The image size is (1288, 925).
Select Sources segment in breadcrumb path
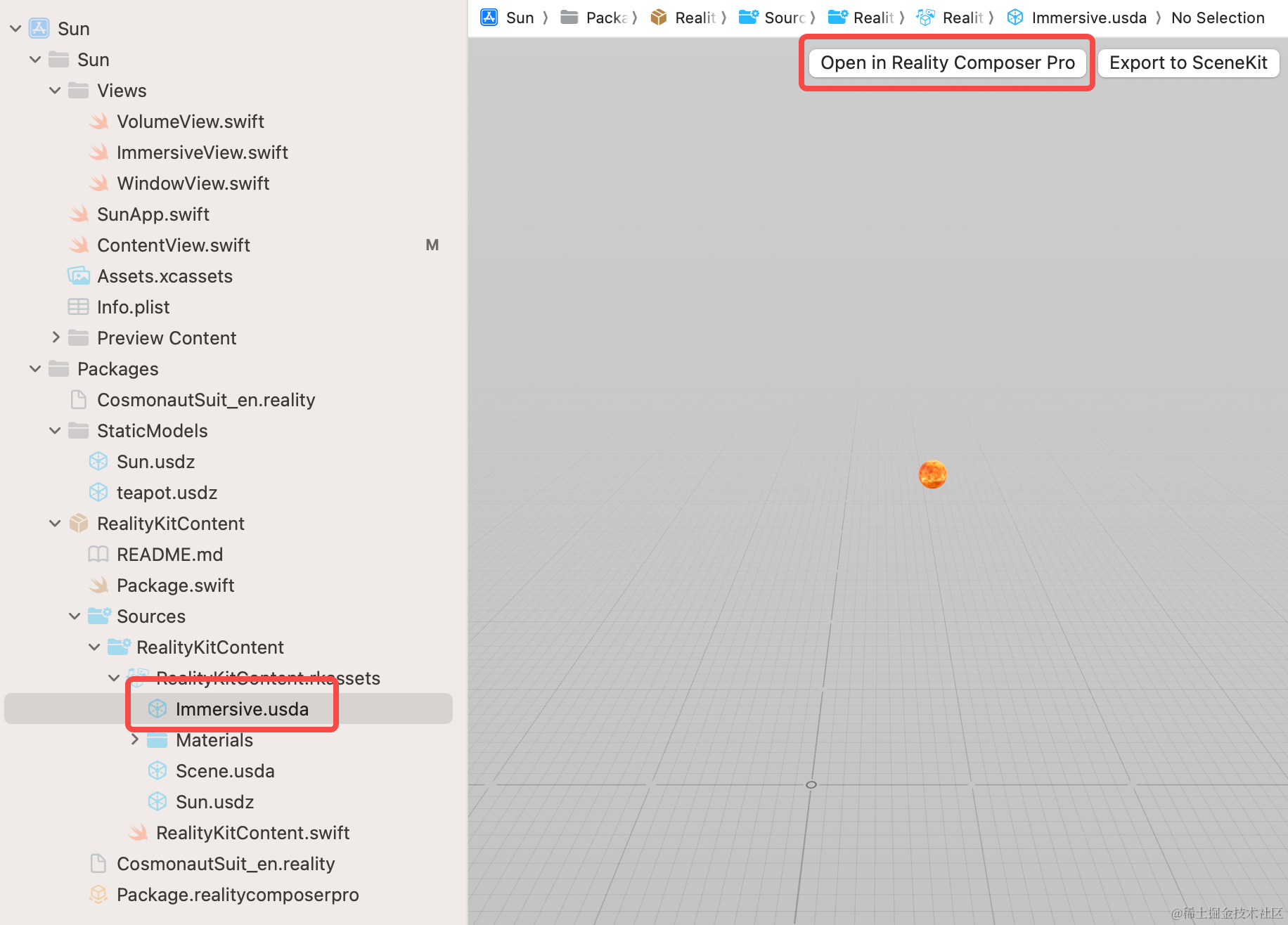point(785,18)
